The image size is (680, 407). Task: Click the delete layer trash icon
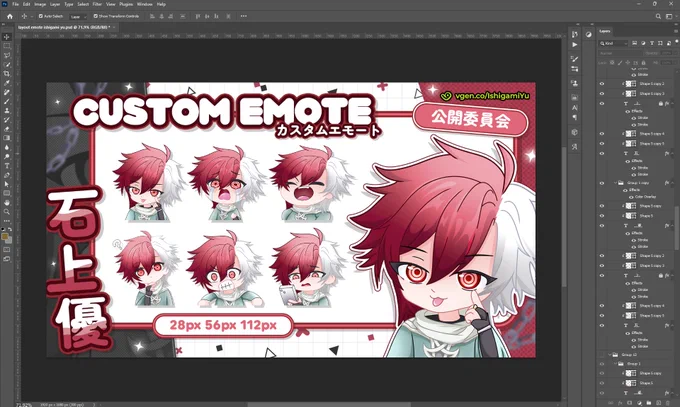[x=668, y=403]
